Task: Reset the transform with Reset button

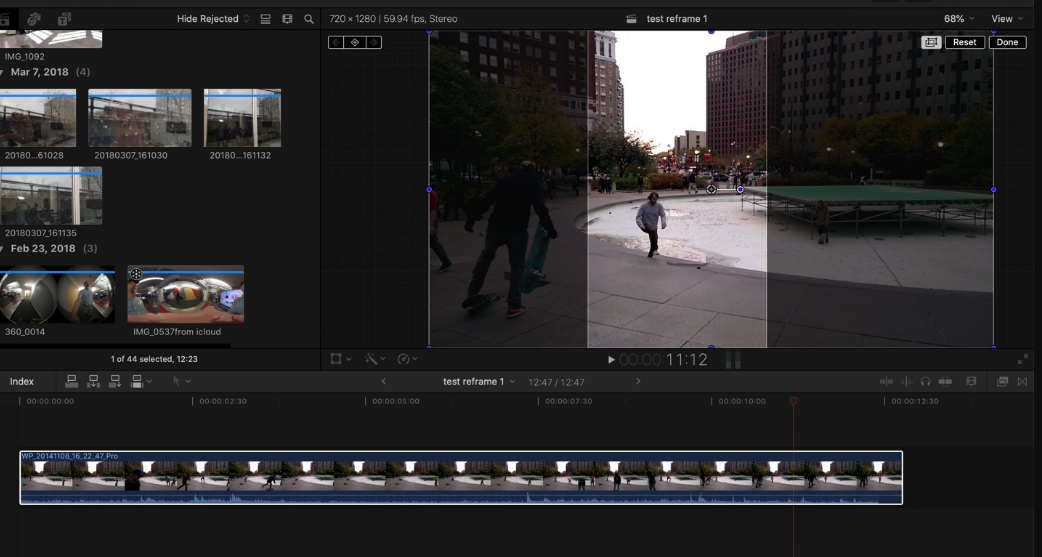Action: coord(964,43)
